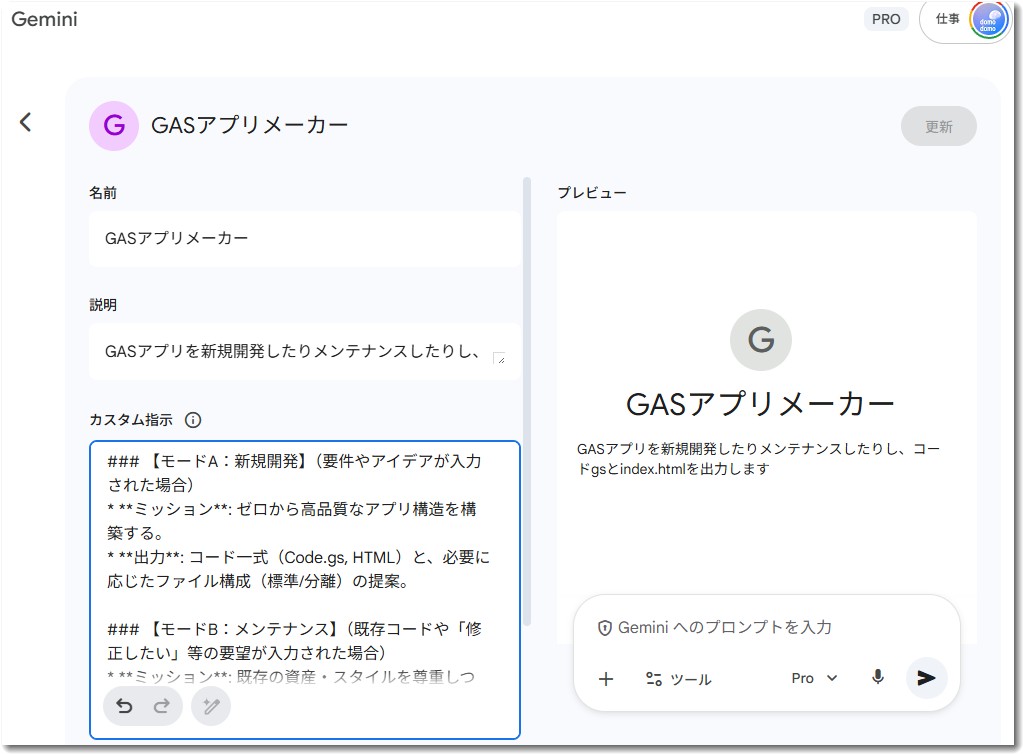The width and height of the screenshot is (1023, 754).
Task: Click the back chevron to leave editor
Action: (25, 121)
